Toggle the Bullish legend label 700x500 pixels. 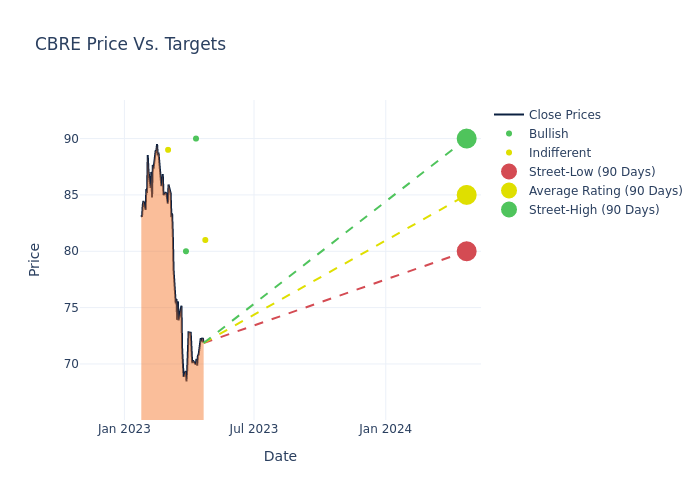[x=548, y=134]
